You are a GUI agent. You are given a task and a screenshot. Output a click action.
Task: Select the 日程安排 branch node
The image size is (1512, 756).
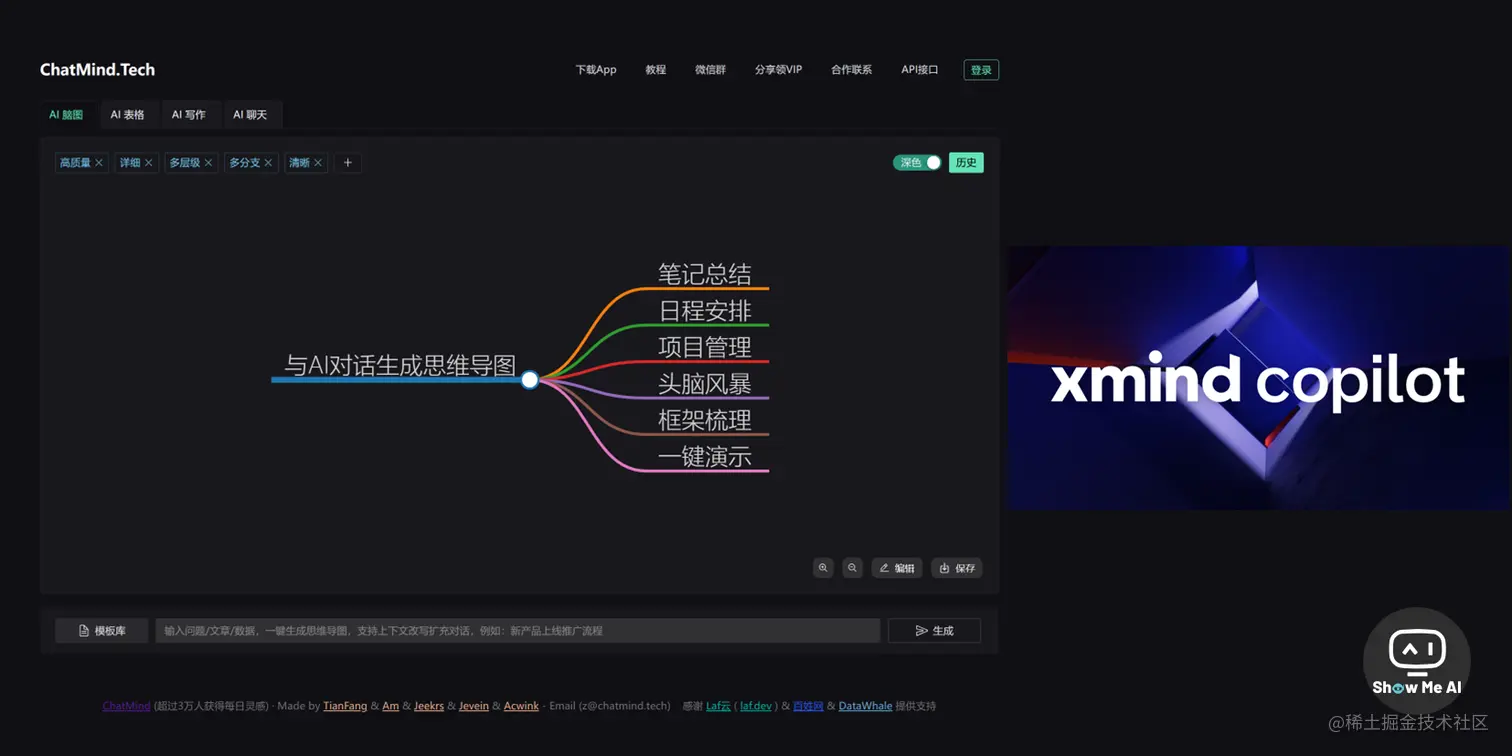tap(705, 311)
